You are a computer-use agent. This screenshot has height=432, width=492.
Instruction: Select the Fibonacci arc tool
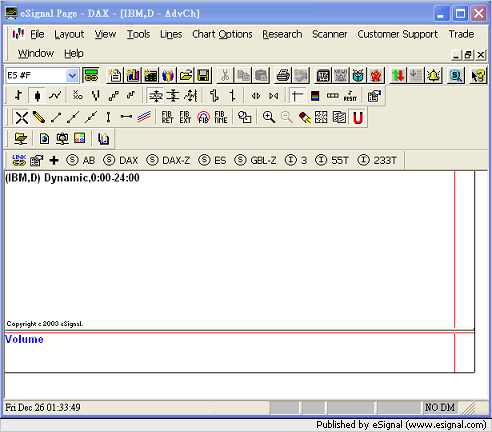click(203, 117)
